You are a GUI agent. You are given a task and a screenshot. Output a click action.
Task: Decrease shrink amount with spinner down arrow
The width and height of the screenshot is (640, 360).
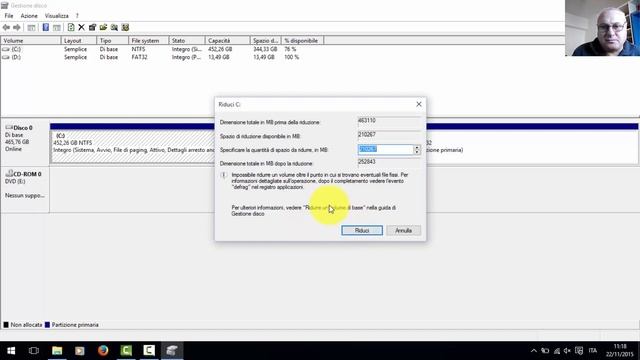tap(417, 152)
